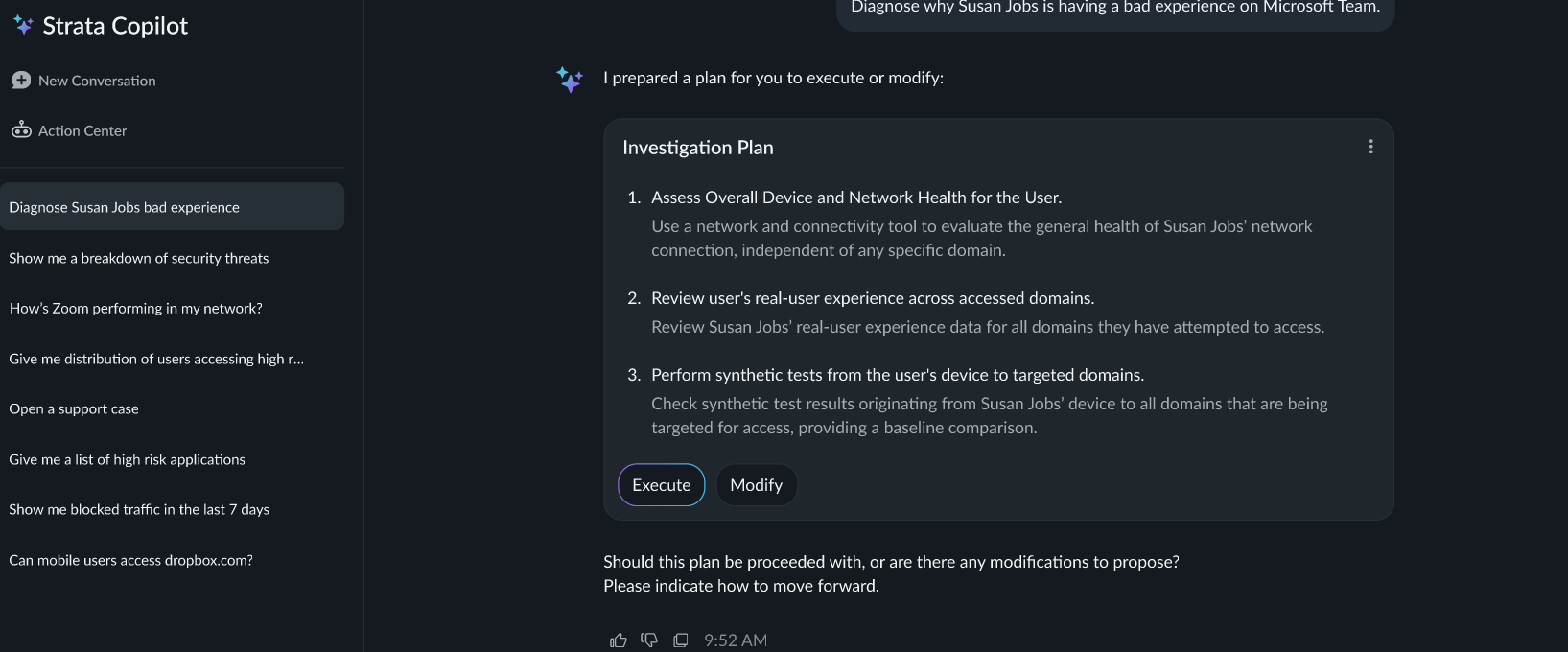Click the assistant sparkle avatar icon

pos(570,80)
